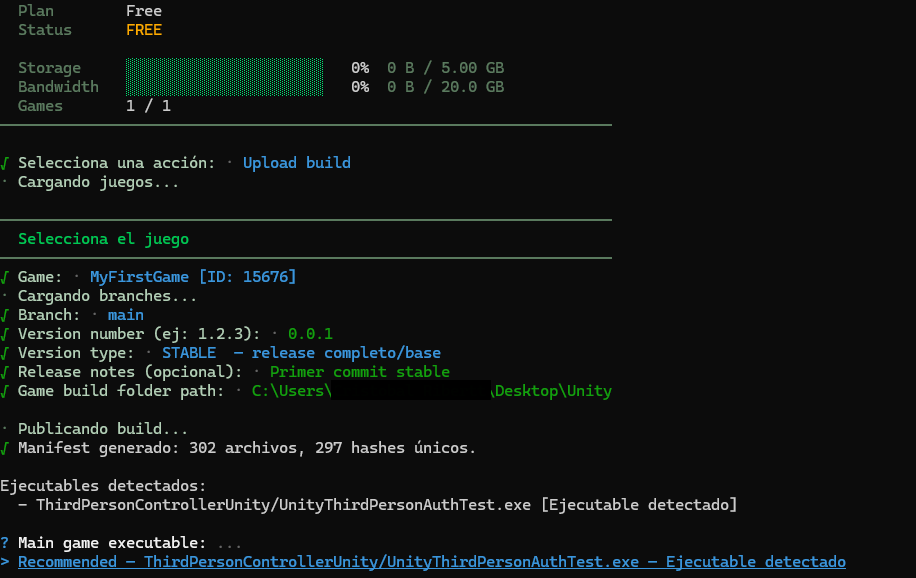916x578 pixels.
Task: Select the recommended UnityThirdPersonAuthTest.exe option
Action: pyautogui.click(x=432, y=562)
